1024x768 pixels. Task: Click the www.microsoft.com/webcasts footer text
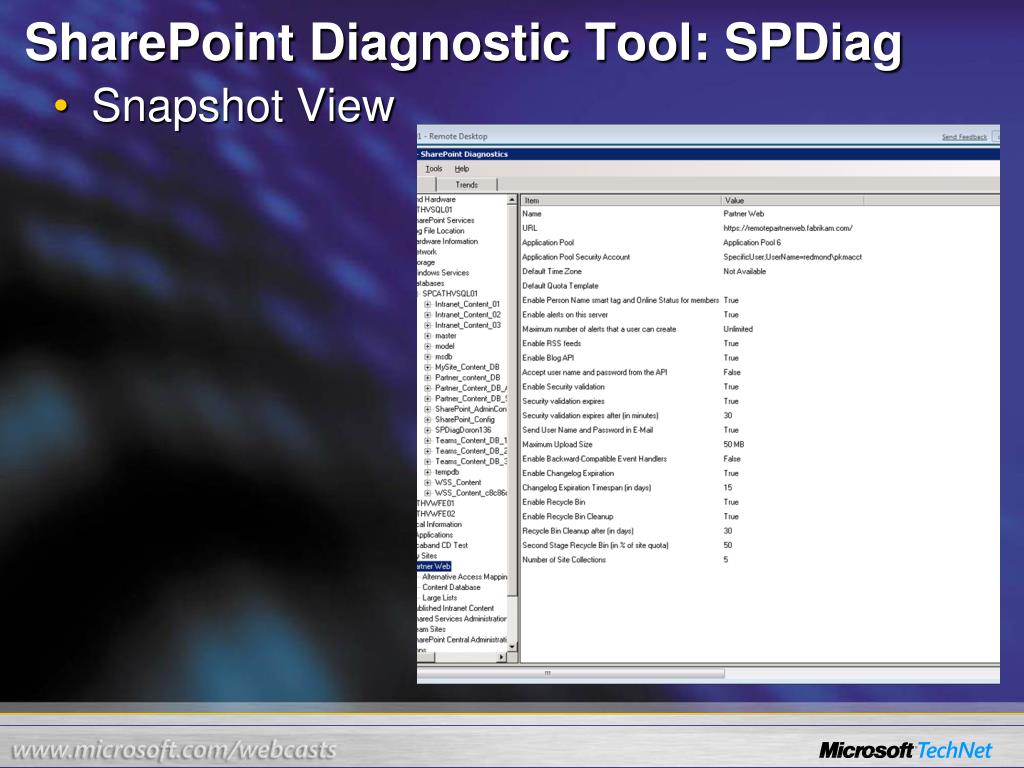click(x=174, y=750)
